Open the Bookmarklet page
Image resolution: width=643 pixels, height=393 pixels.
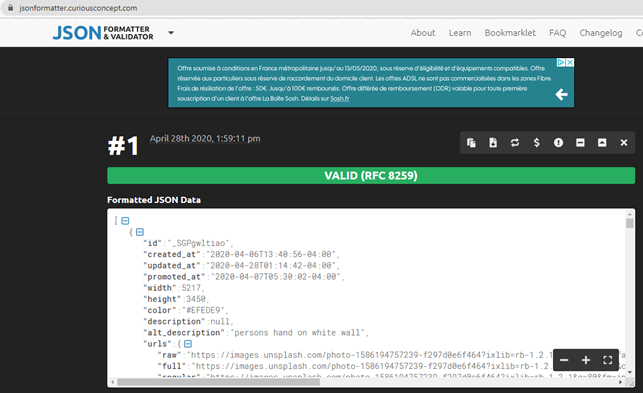510,33
